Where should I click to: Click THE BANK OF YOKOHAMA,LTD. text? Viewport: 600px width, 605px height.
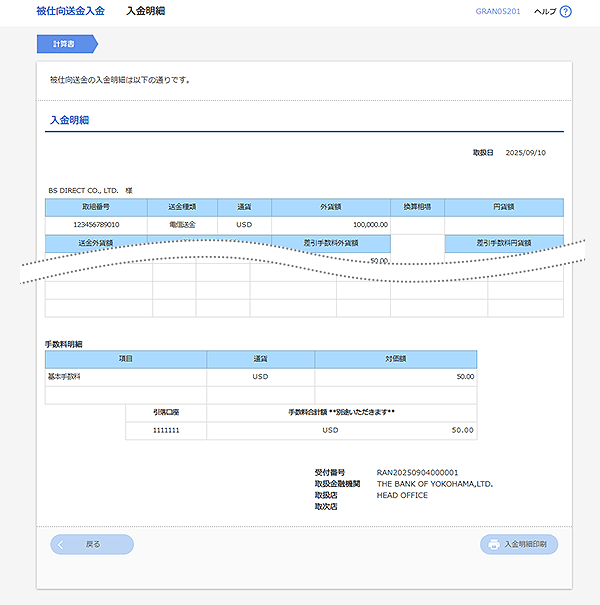point(435,484)
